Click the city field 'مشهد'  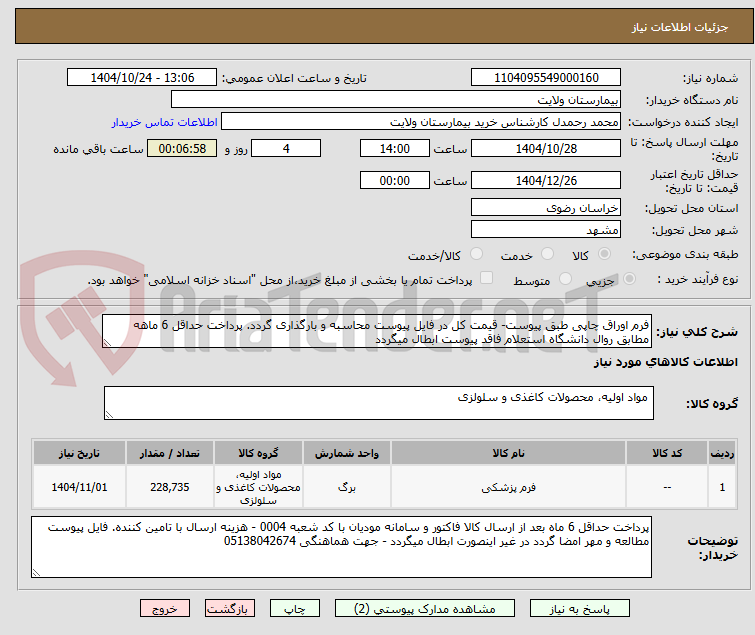[x=546, y=229]
